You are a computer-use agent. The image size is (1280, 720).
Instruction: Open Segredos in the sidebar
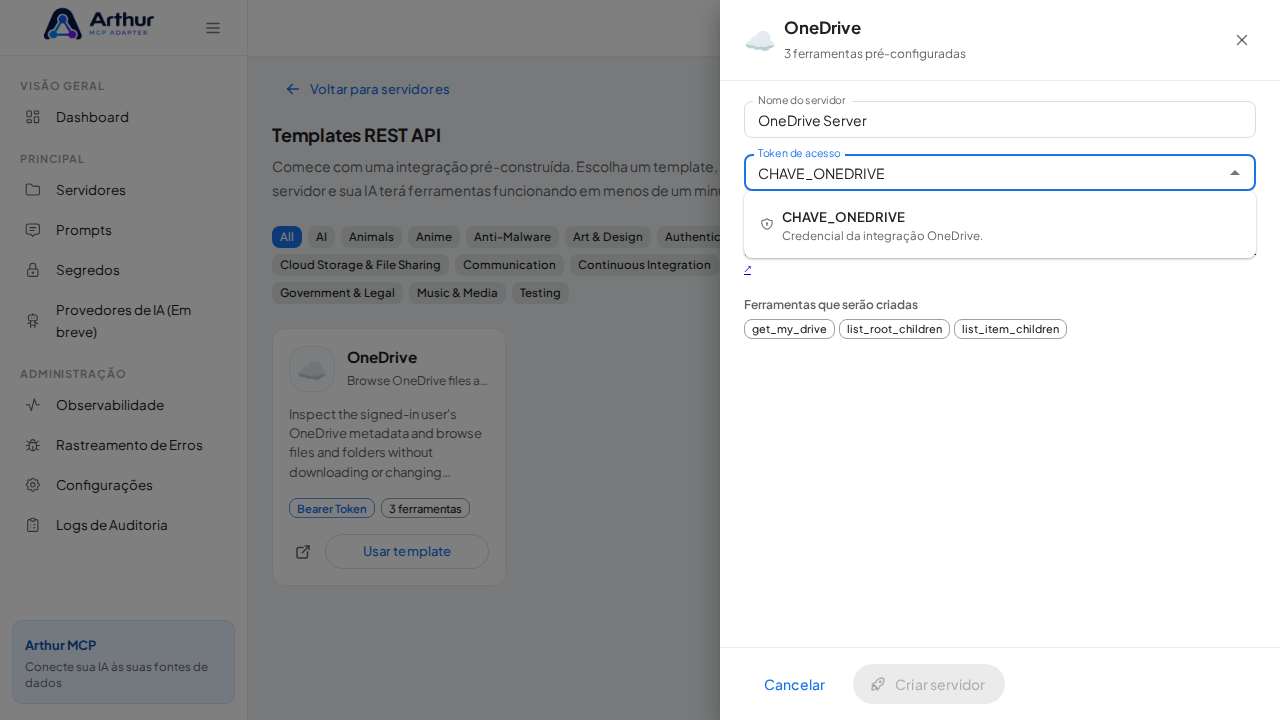click(x=124, y=270)
